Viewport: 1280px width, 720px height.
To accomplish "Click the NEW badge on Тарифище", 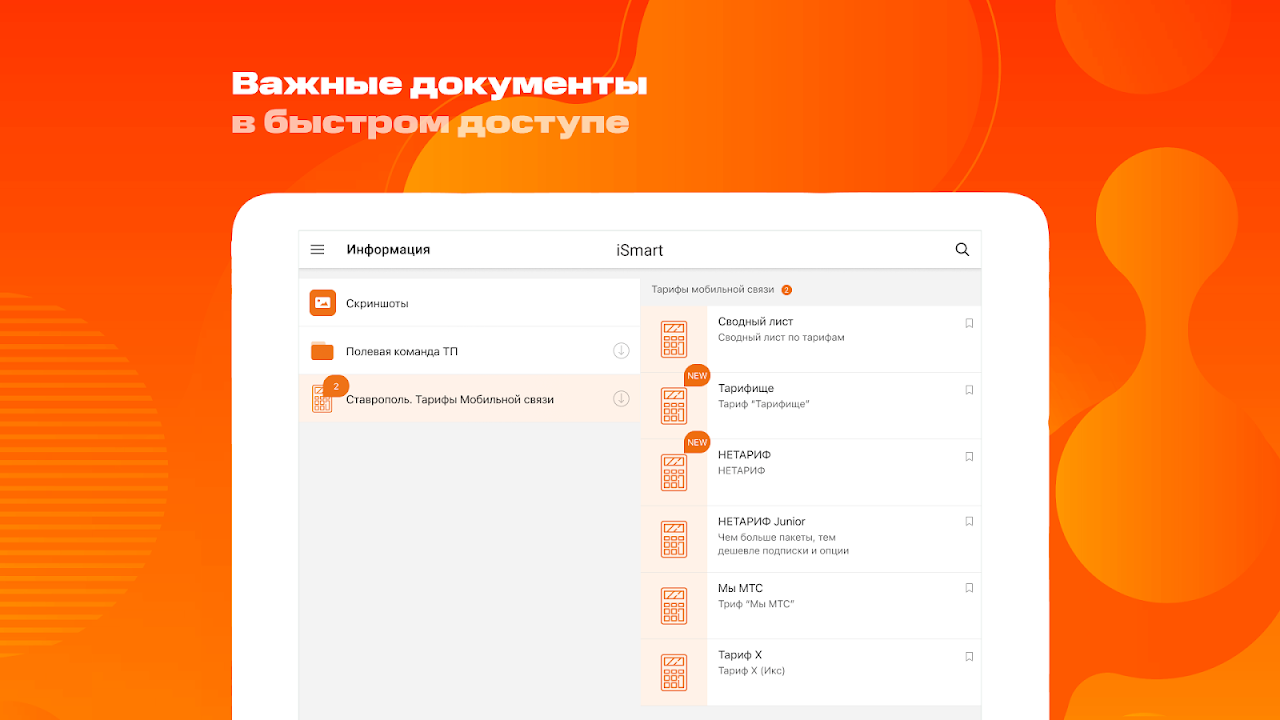I will click(x=697, y=376).
